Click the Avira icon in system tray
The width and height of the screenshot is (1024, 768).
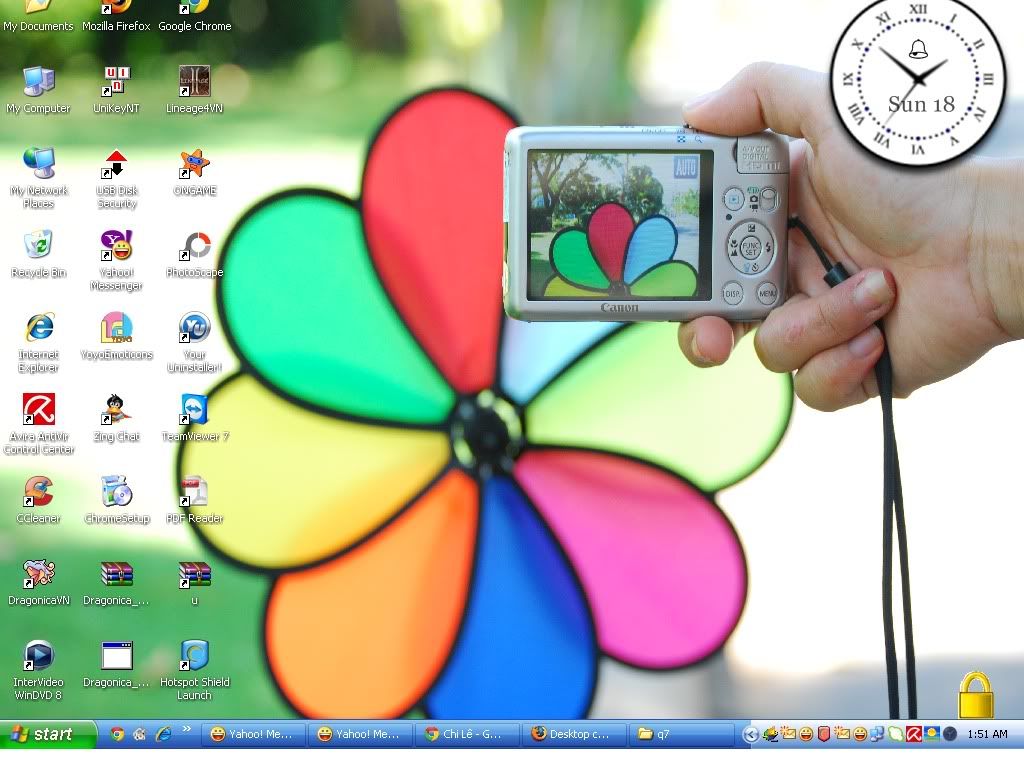915,734
